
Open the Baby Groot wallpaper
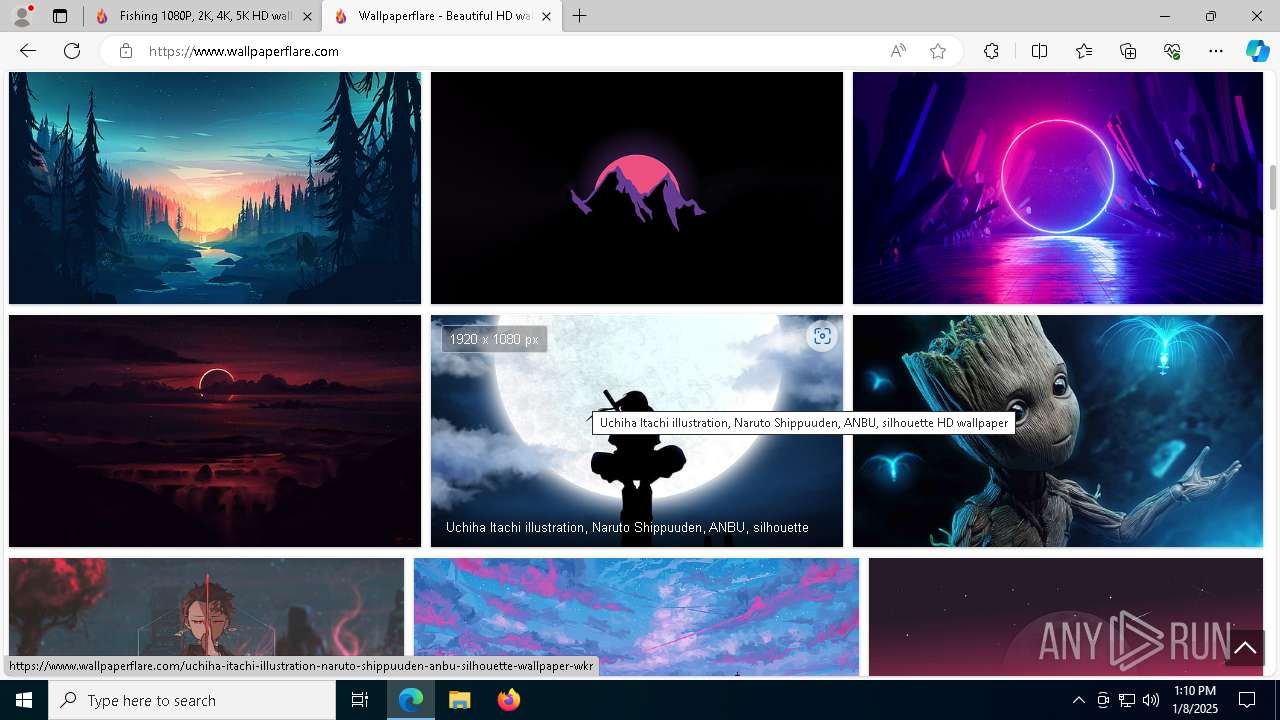tap(1058, 431)
